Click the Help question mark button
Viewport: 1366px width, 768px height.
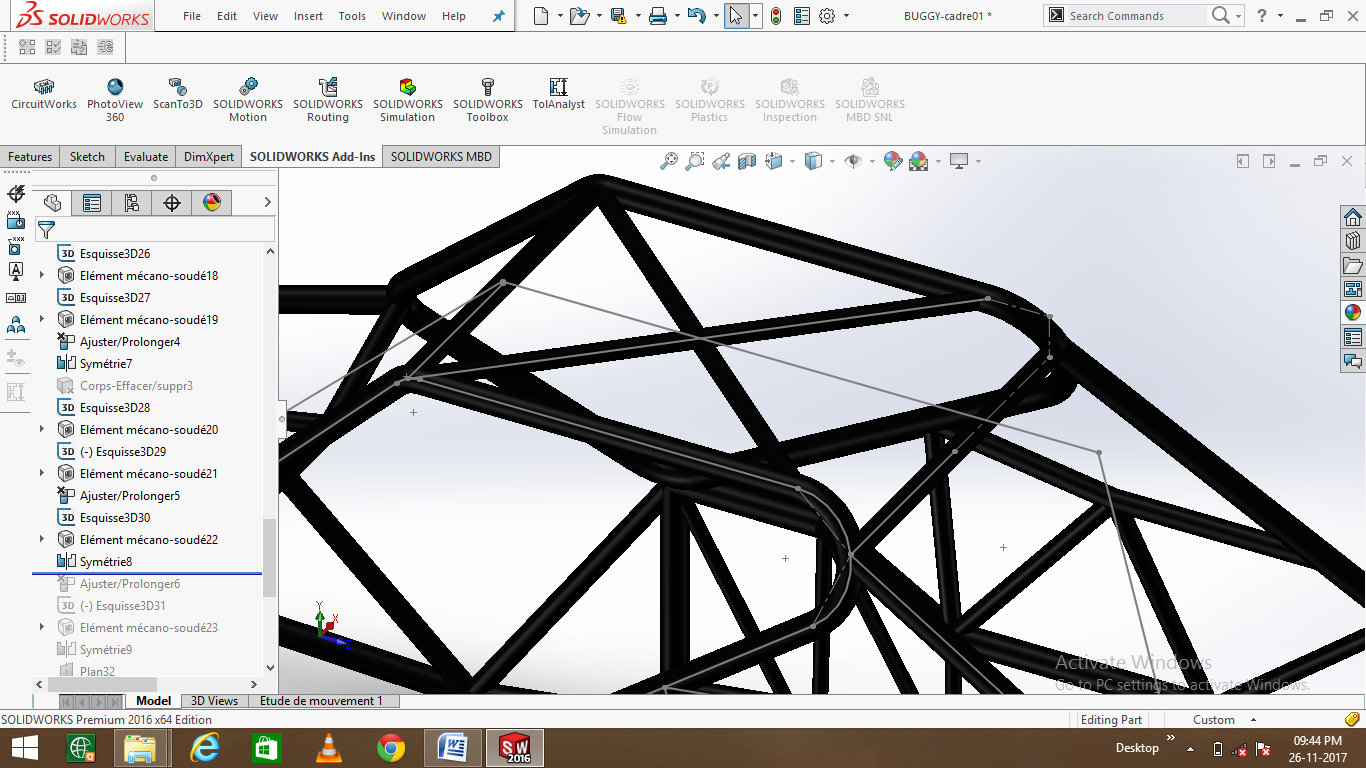click(1262, 15)
